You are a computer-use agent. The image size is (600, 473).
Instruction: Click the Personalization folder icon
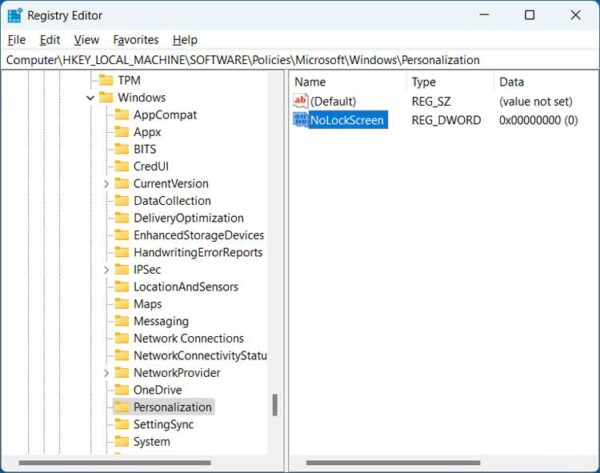click(x=122, y=407)
